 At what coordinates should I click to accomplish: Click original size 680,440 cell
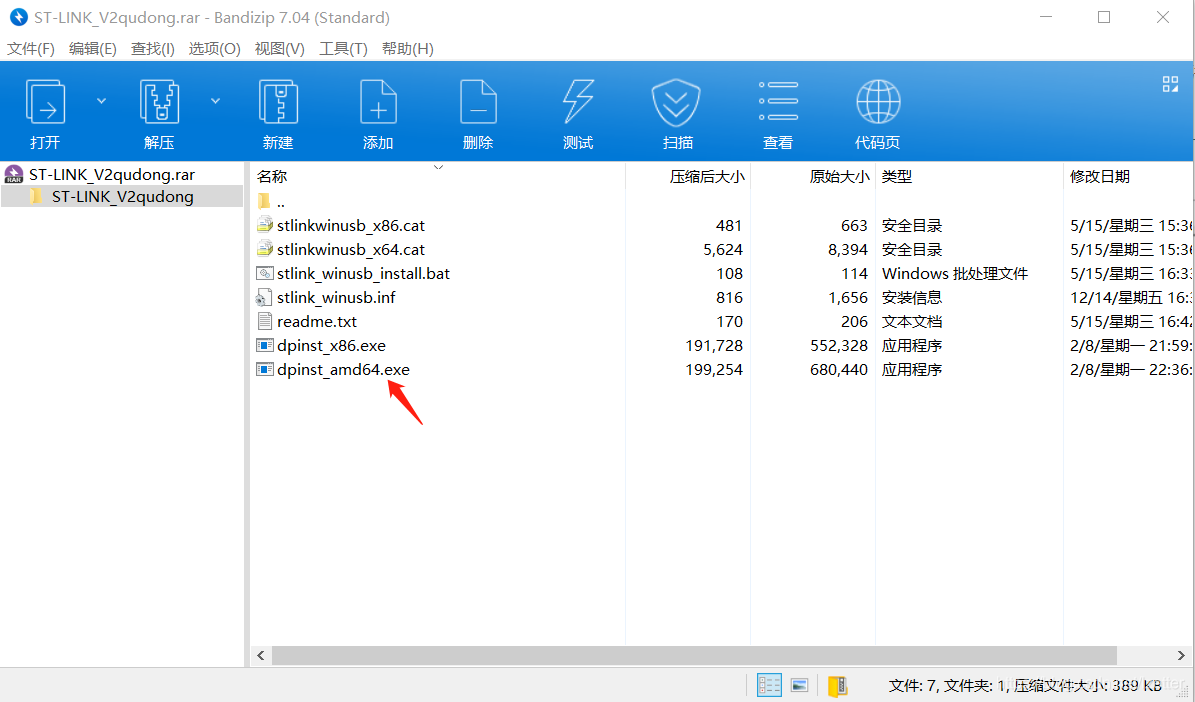pyautogui.click(x=839, y=370)
